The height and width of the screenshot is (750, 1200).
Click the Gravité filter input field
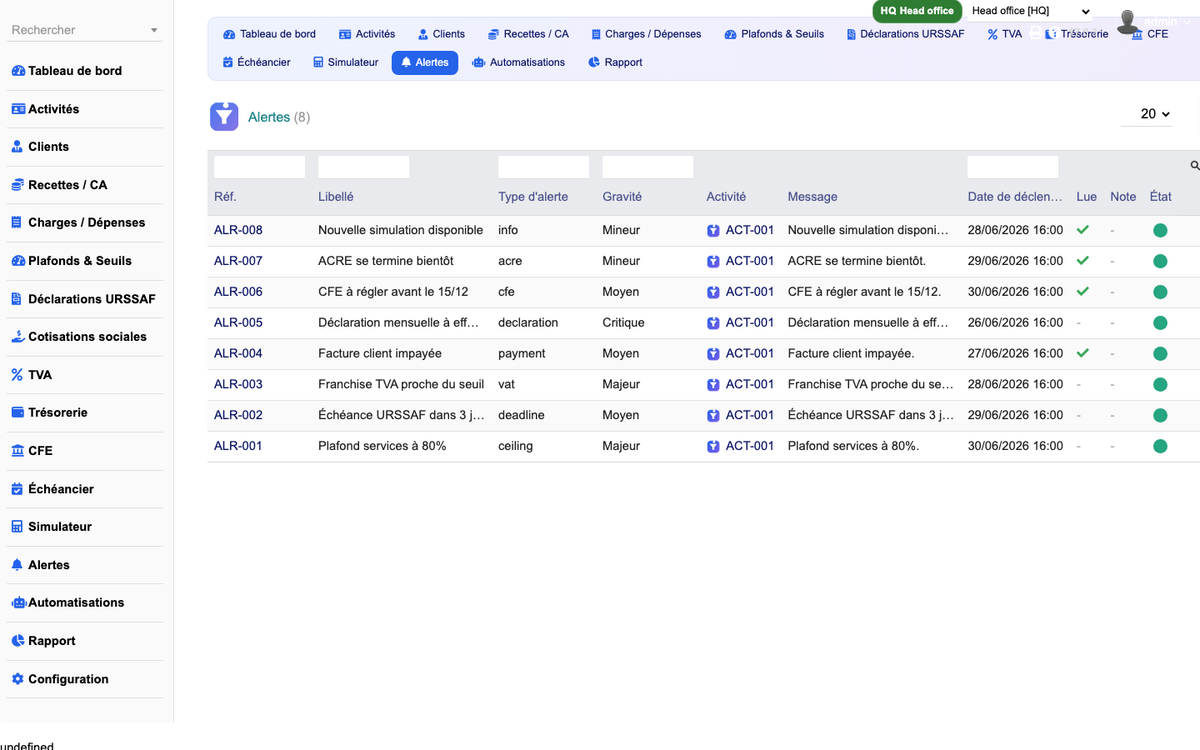pos(647,167)
